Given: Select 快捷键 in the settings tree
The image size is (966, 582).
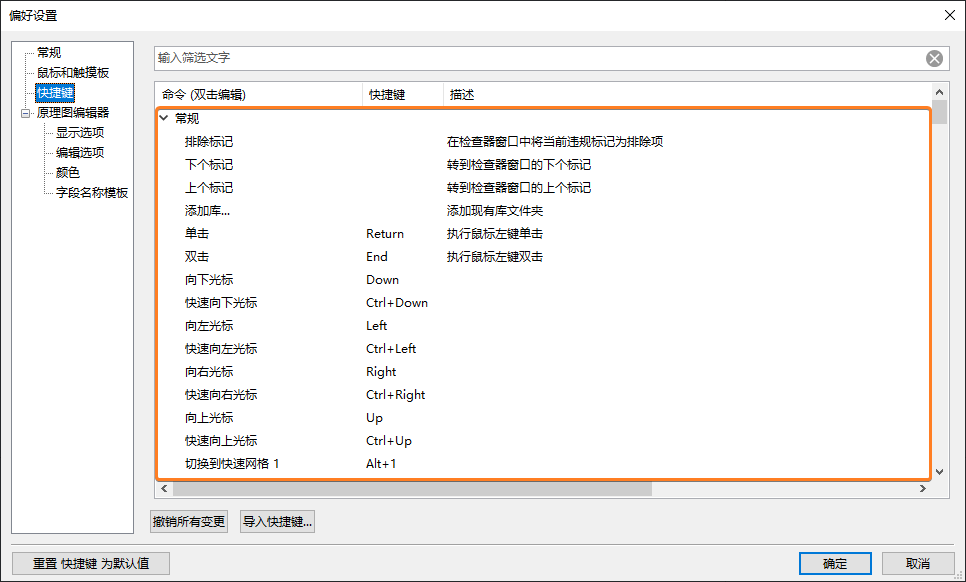Looking at the screenshot, I should [55, 92].
